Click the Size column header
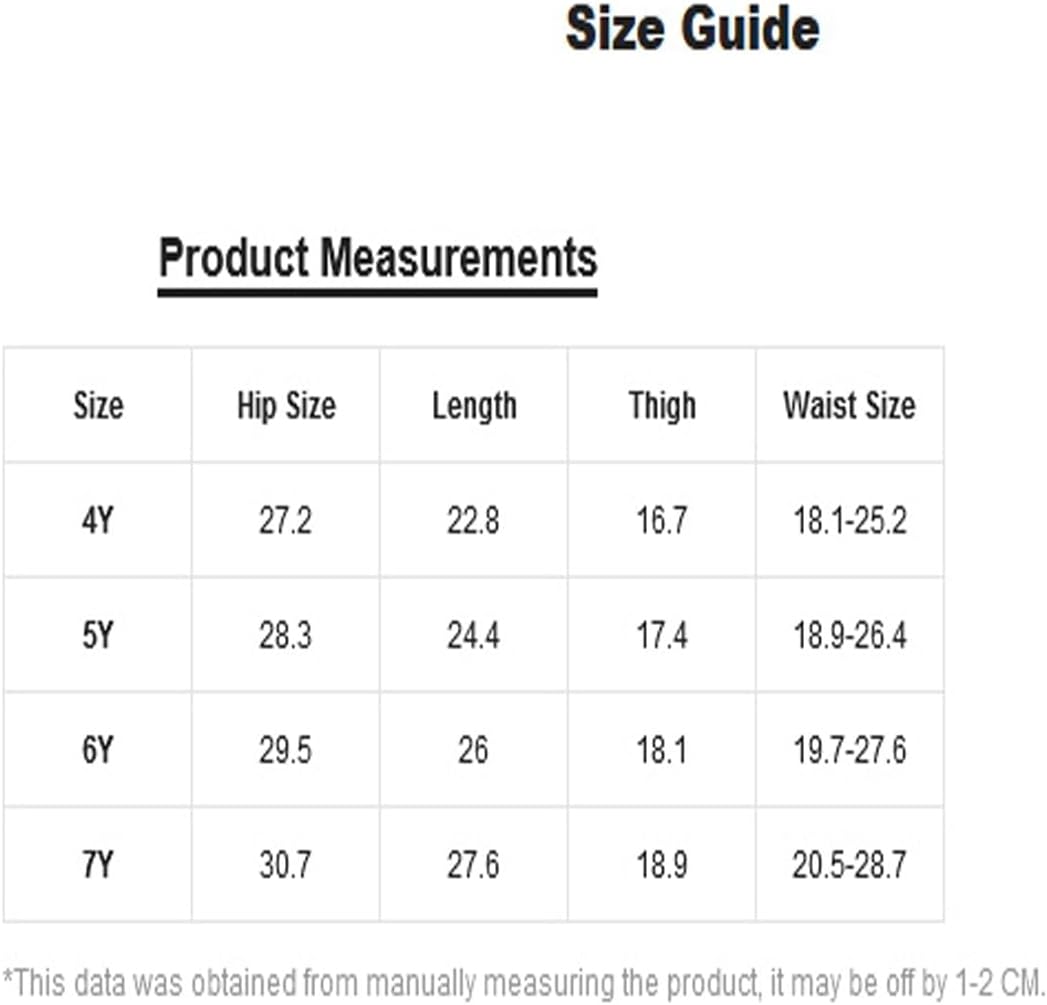Screen dimensions: 1047x1005 (98, 405)
